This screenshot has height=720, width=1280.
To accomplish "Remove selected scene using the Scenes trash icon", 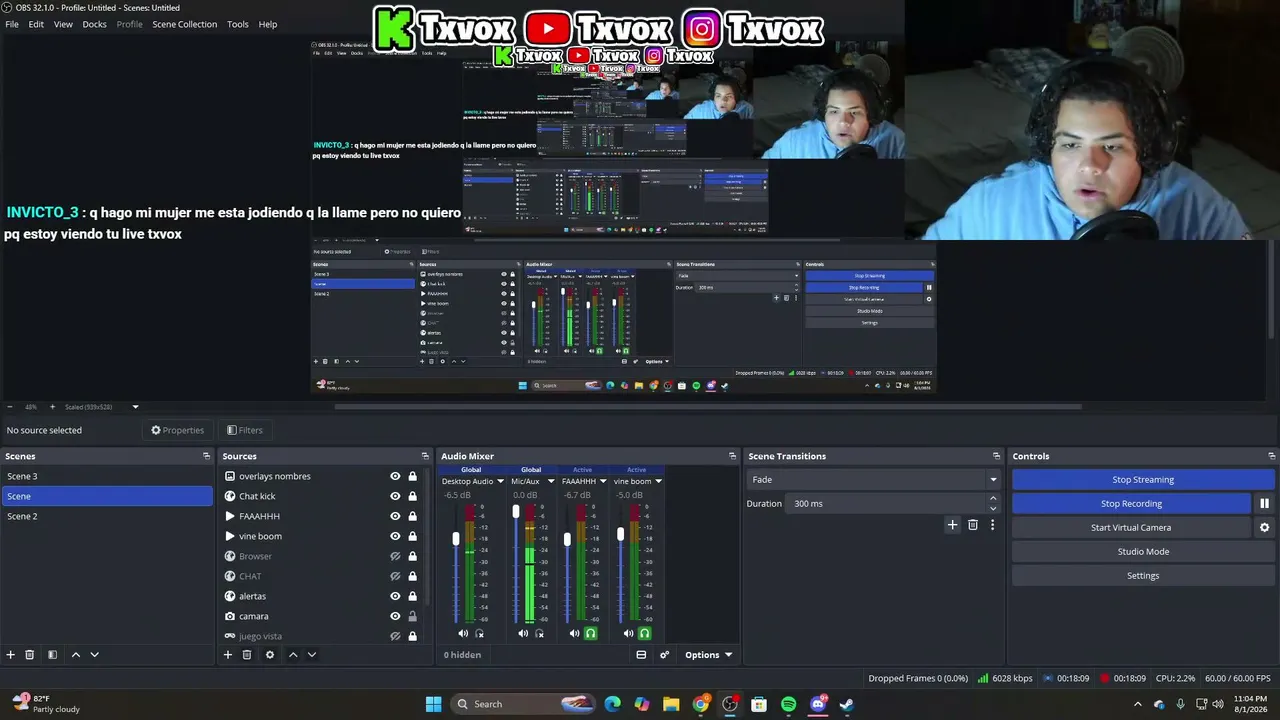I will [30, 655].
